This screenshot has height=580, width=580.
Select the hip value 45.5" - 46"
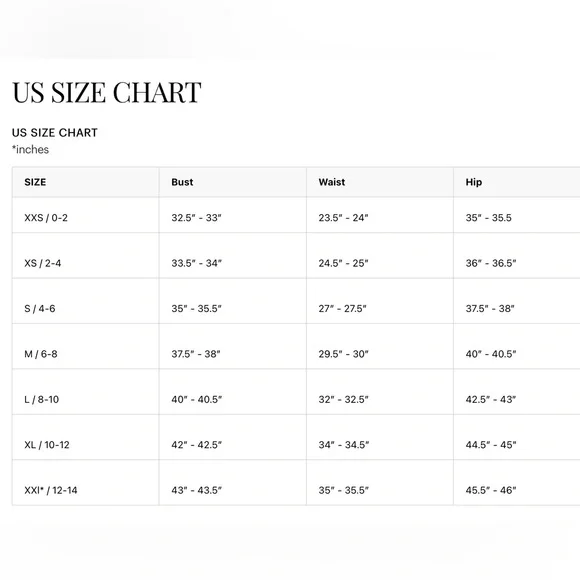point(491,490)
